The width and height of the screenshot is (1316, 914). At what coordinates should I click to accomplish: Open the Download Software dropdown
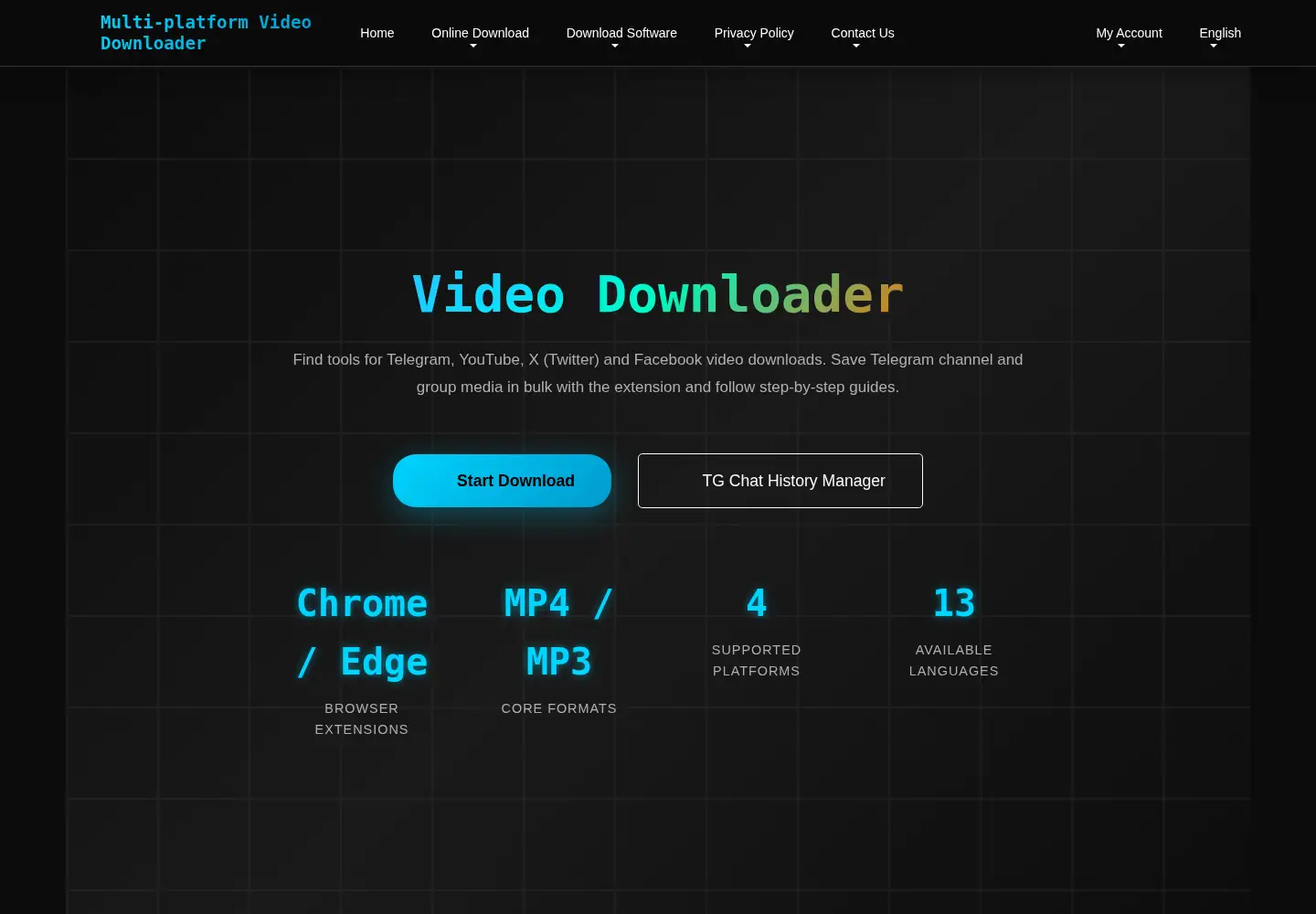621,34
